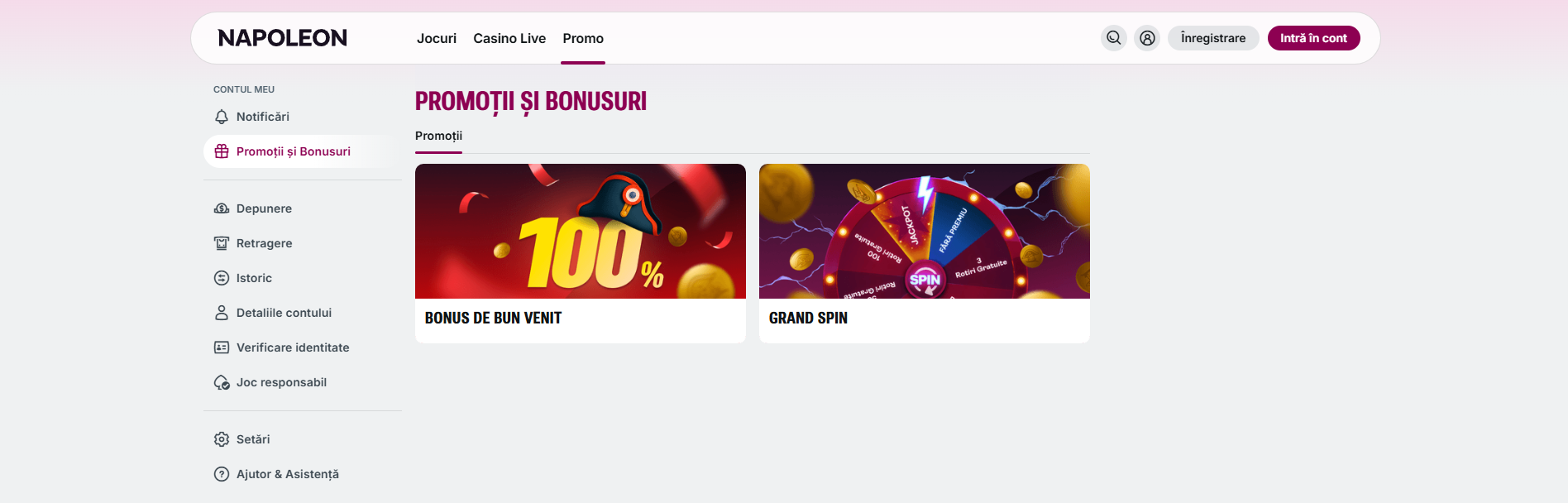Switch to the Promoții tab

(x=438, y=136)
